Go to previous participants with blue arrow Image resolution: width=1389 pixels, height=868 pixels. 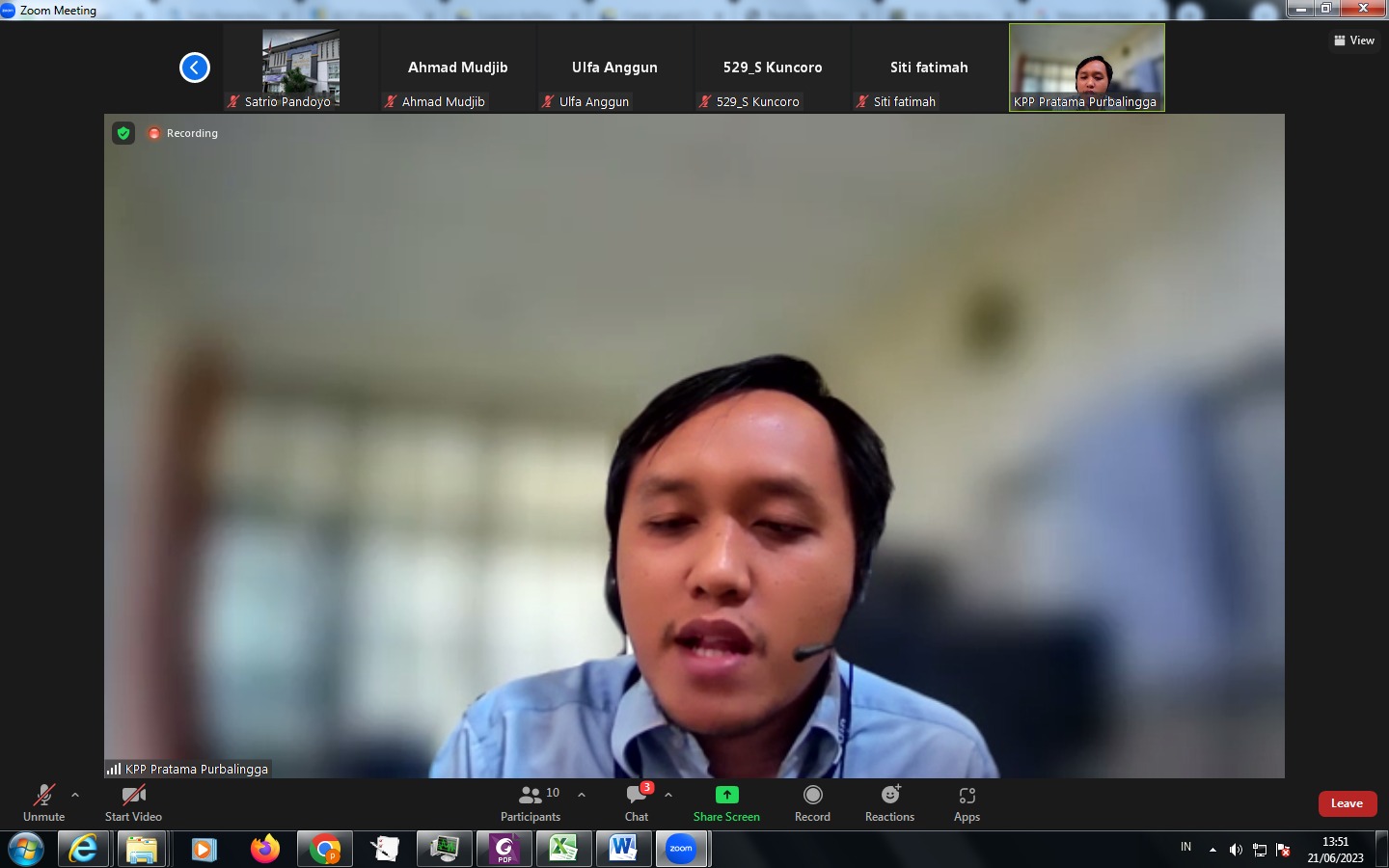(x=195, y=68)
